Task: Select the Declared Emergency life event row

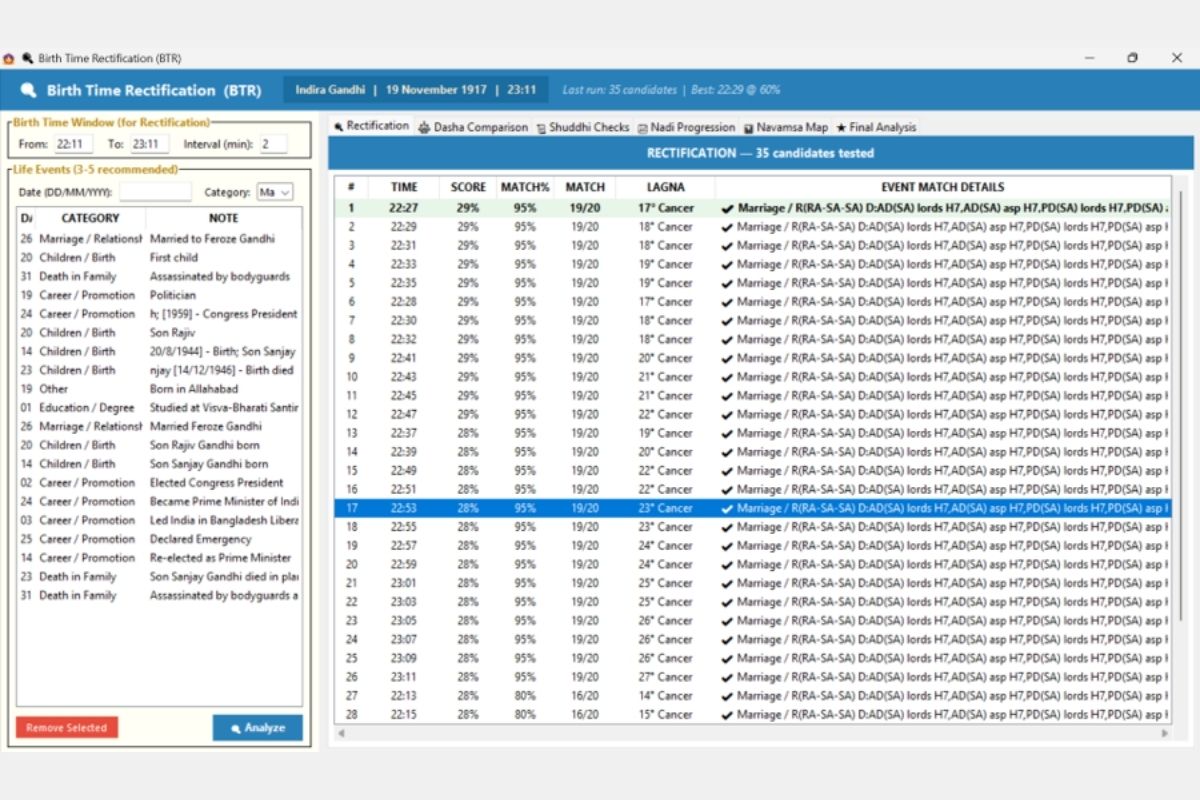Action: point(159,539)
